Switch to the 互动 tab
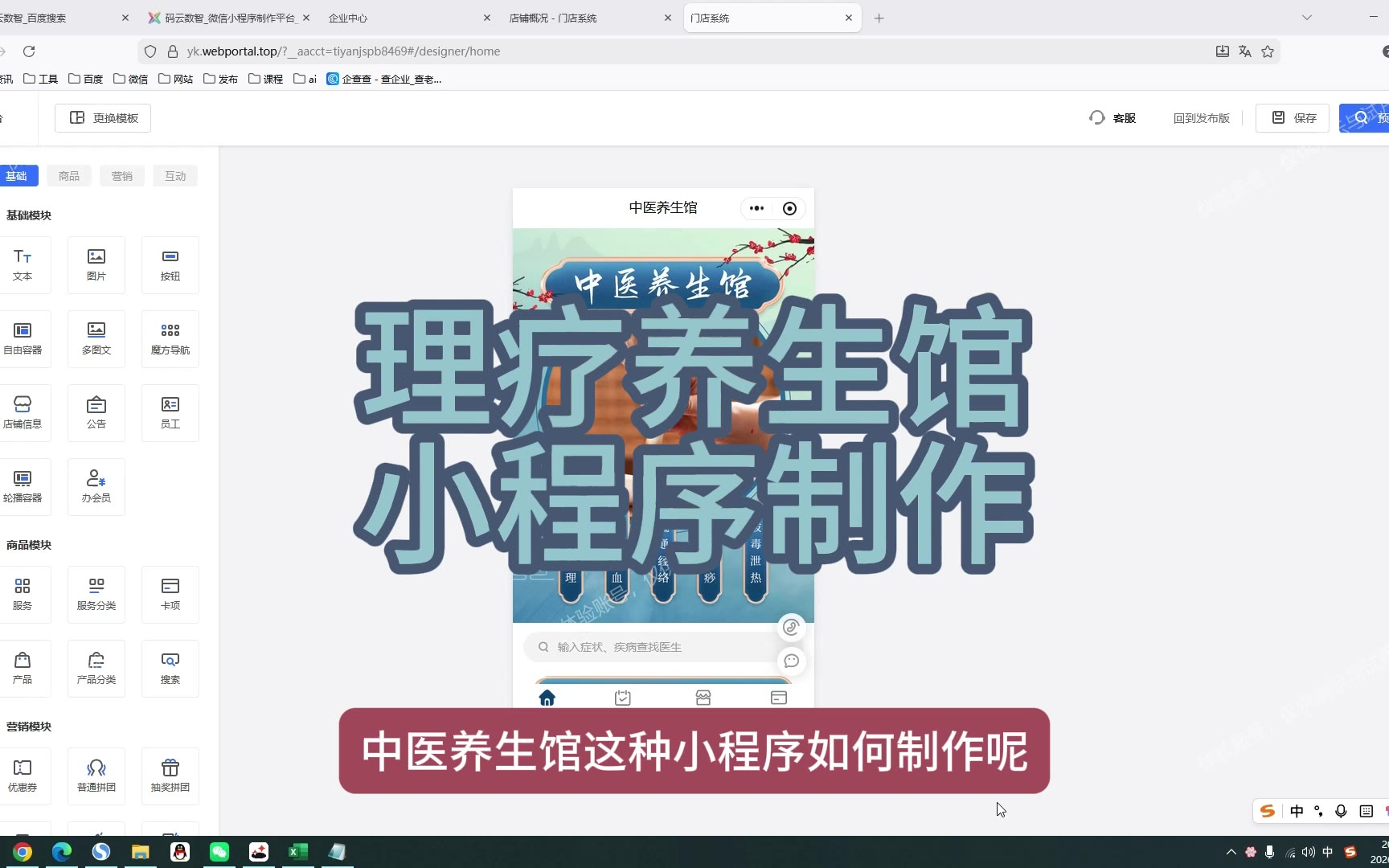This screenshot has height=868, width=1389. (175, 176)
